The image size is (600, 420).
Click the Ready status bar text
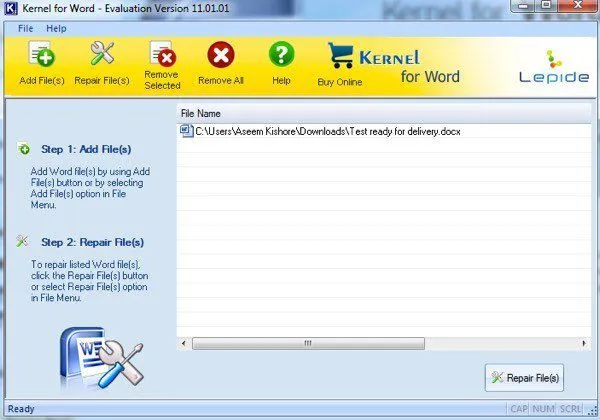(21, 409)
